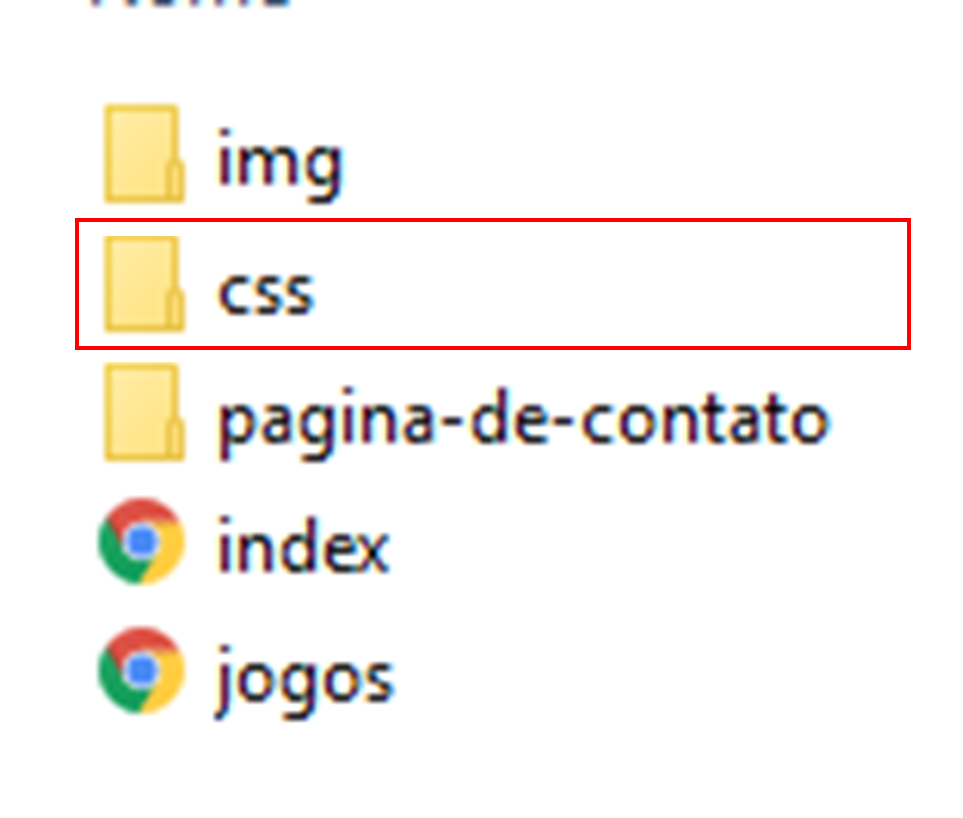Click the partially visible Nome column header
The width and height of the screenshot is (963, 818).
click(x=190, y=4)
